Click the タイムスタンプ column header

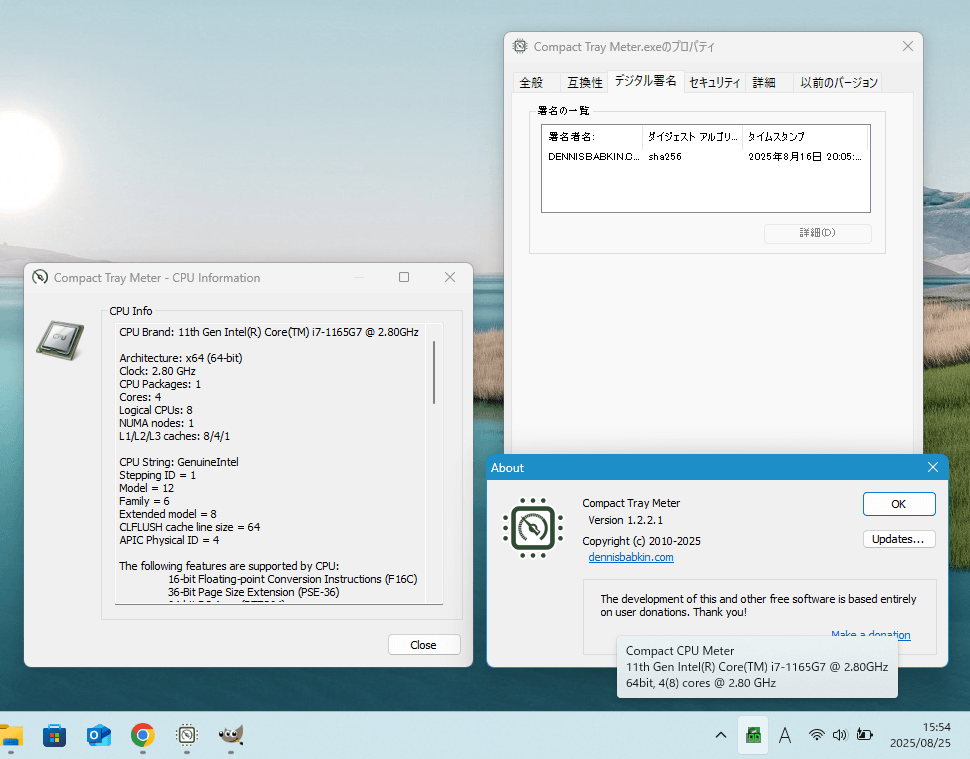(x=805, y=137)
